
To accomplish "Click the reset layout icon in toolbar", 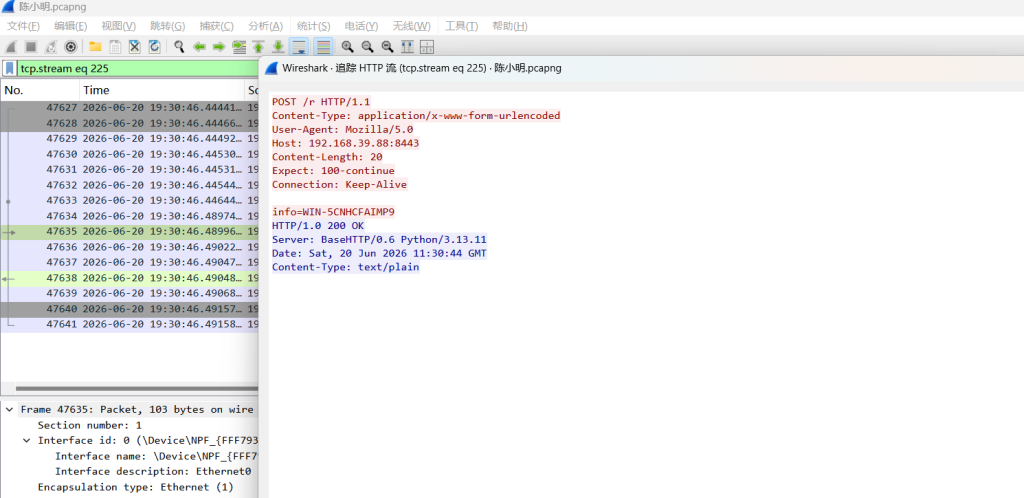I will (427, 47).
